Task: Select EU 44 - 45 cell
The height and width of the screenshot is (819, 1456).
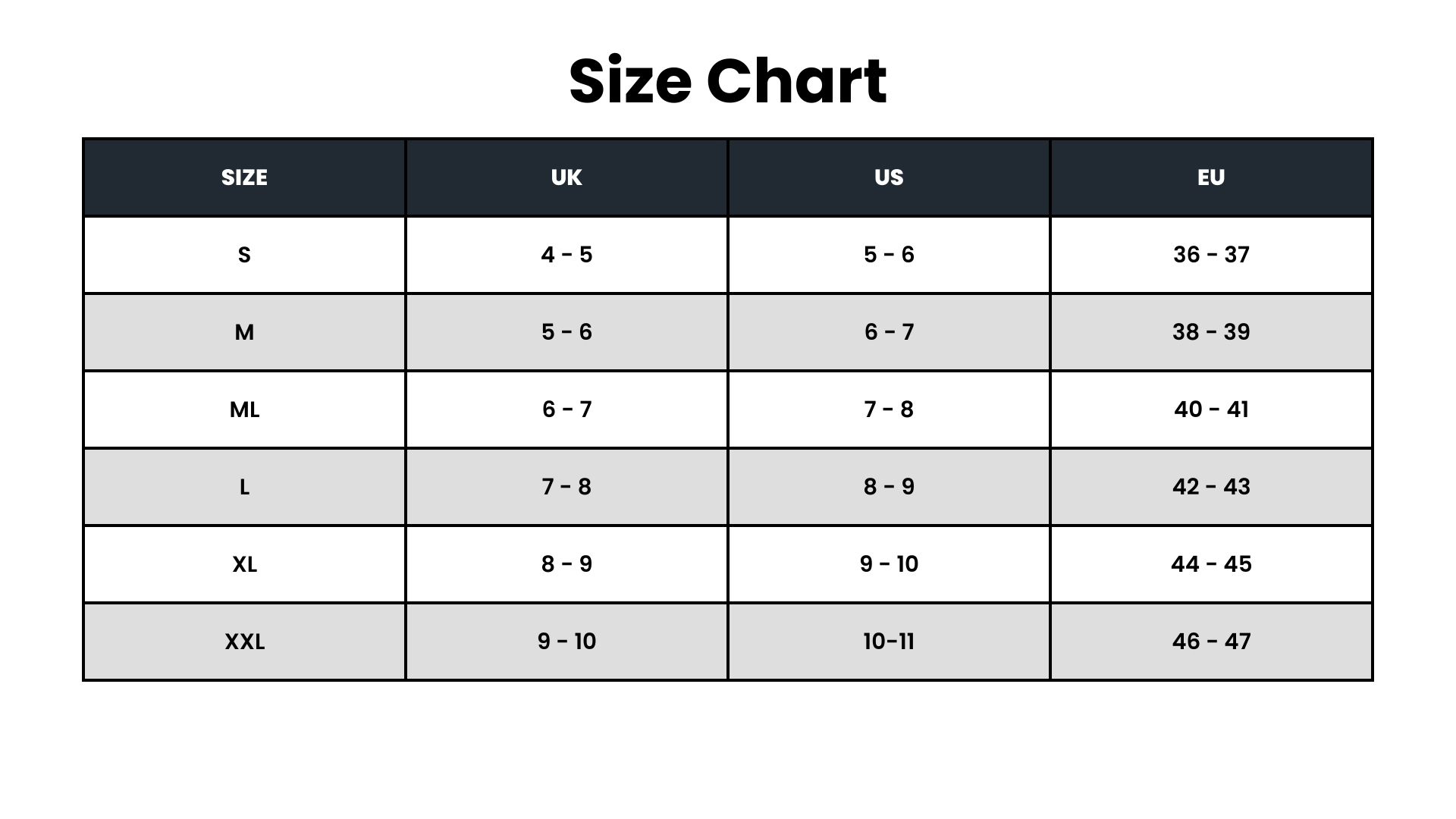Action: coord(1211,564)
